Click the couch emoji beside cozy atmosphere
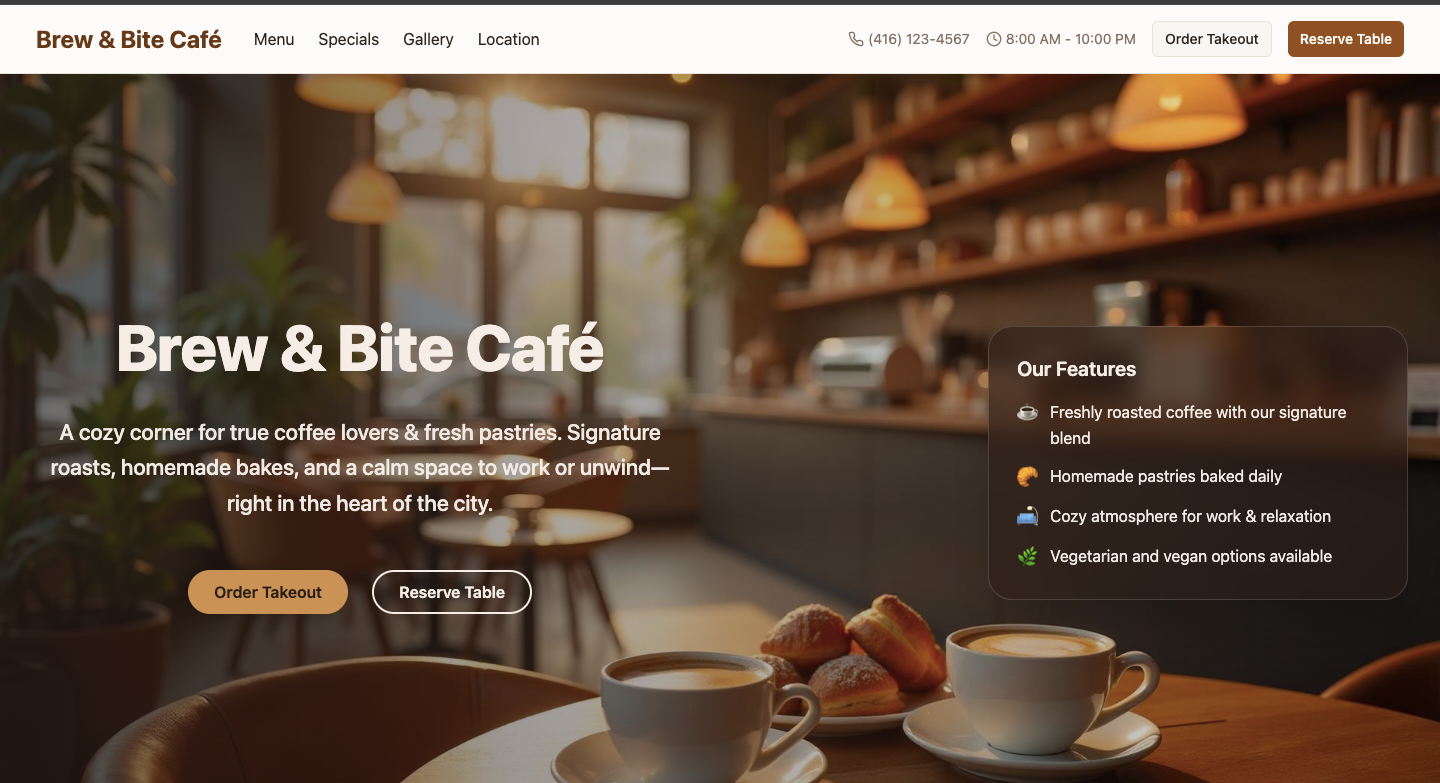1440x783 pixels. pos(1027,516)
